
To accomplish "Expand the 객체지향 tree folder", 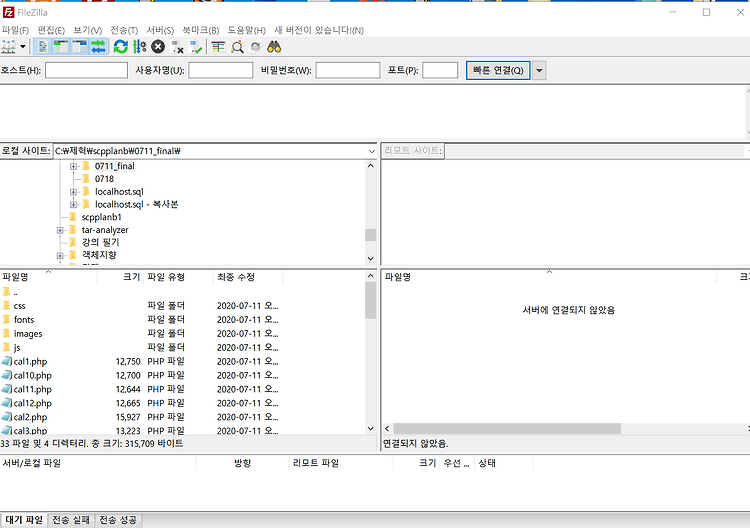I will pos(60,256).
